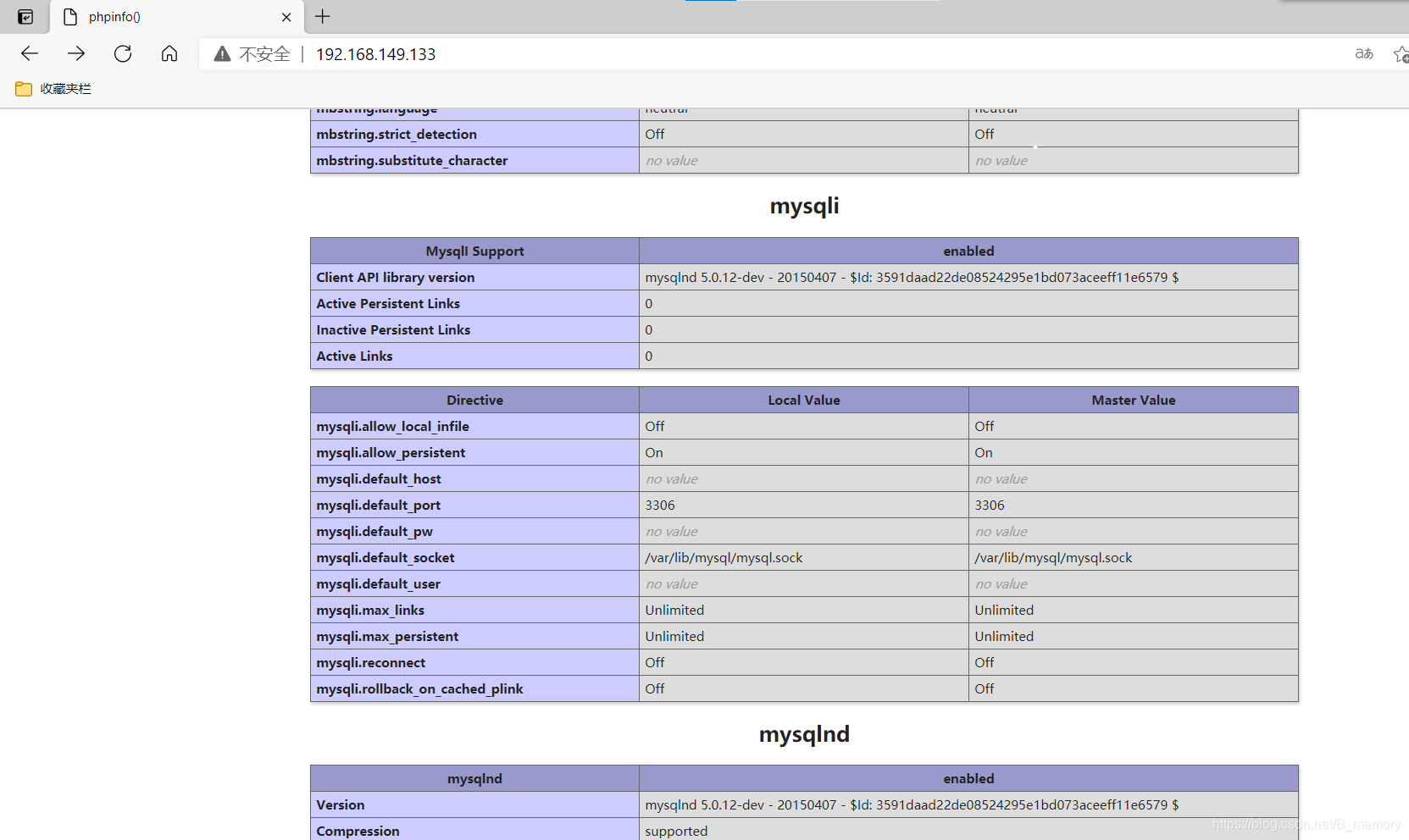Click the Master Value column header

click(x=1134, y=401)
